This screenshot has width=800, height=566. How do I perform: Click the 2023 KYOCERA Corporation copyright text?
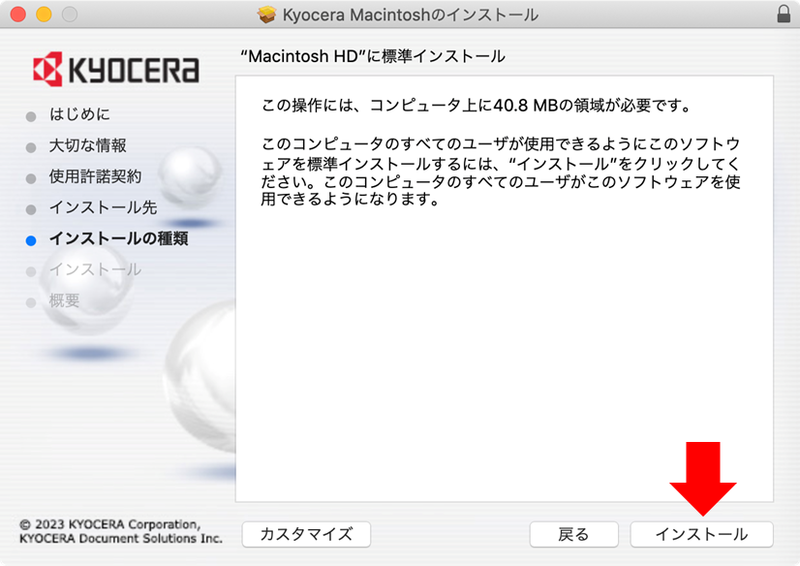tap(121, 531)
